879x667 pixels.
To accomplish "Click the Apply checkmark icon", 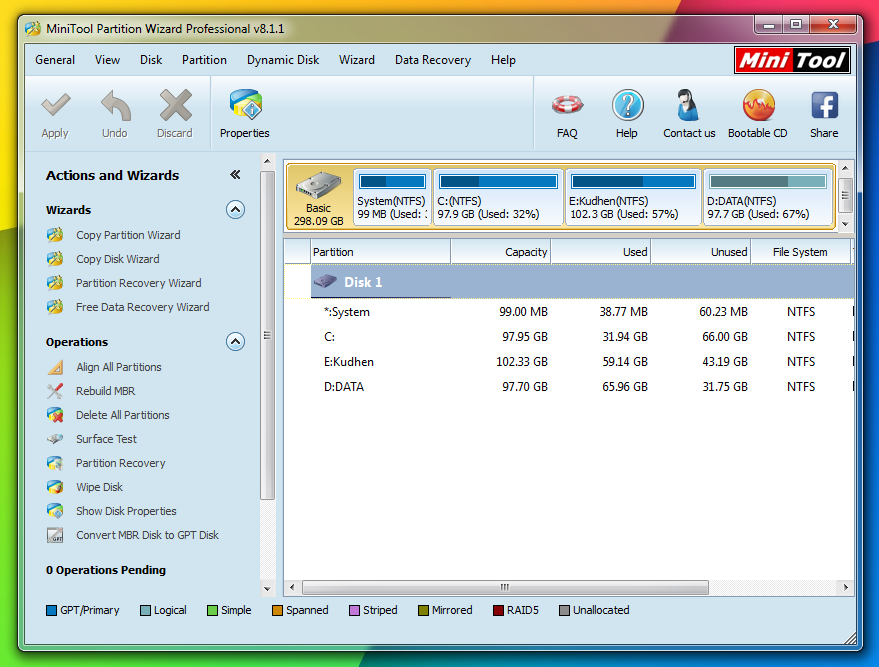I will 55,105.
